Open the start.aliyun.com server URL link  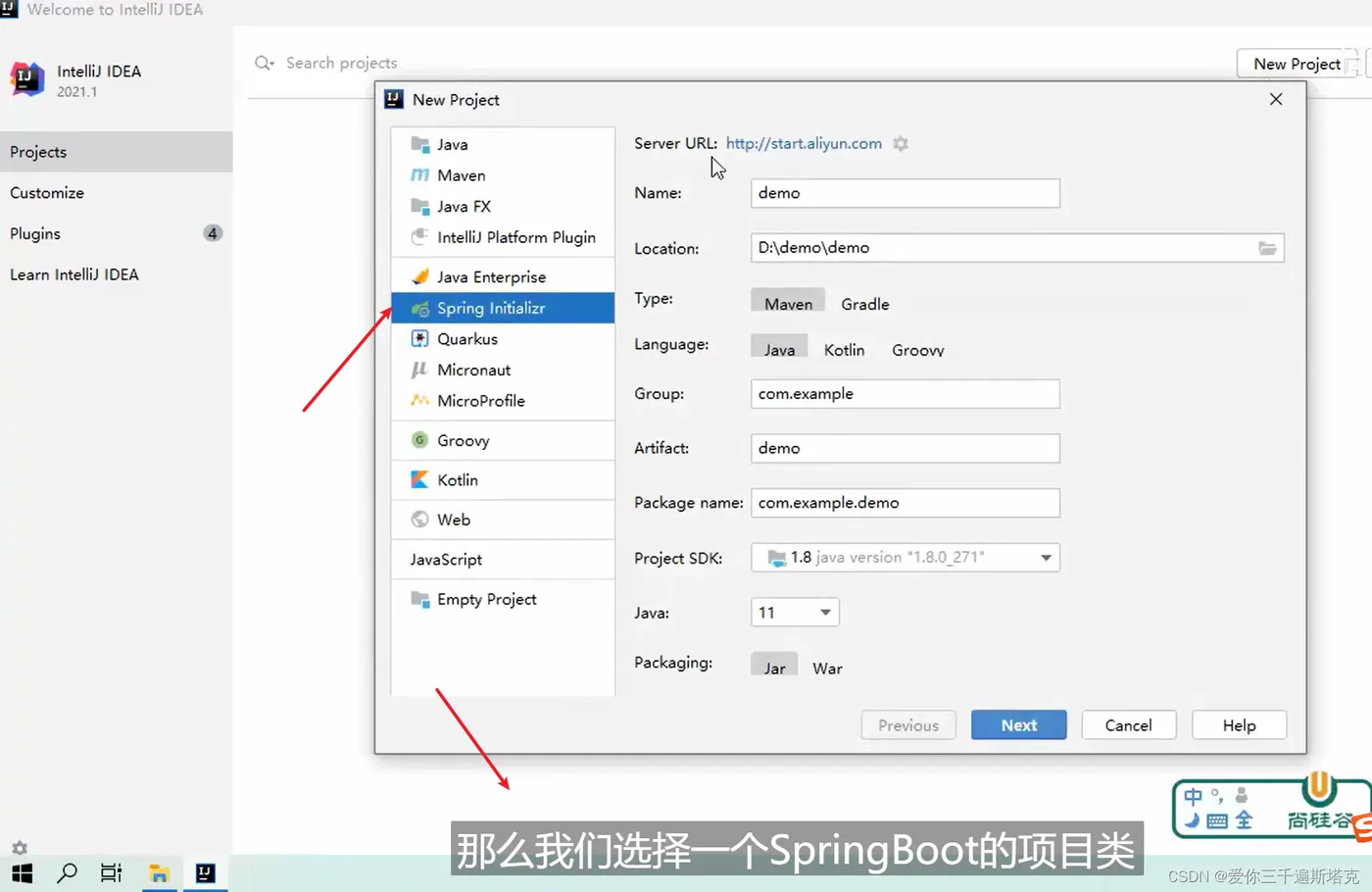[x=804, y=143]
